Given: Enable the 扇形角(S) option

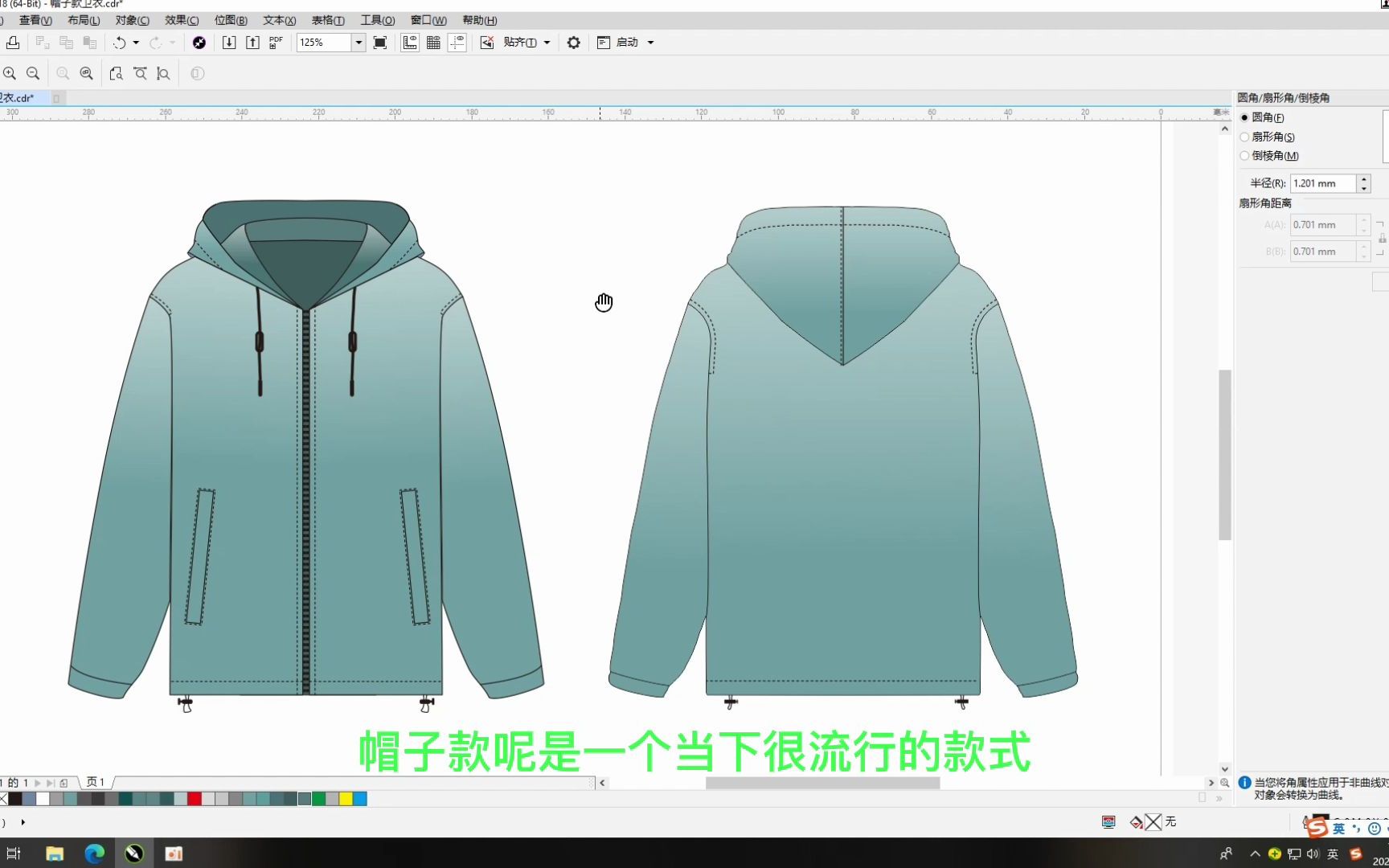Looking at the screenshot, I should point(1244,137).
